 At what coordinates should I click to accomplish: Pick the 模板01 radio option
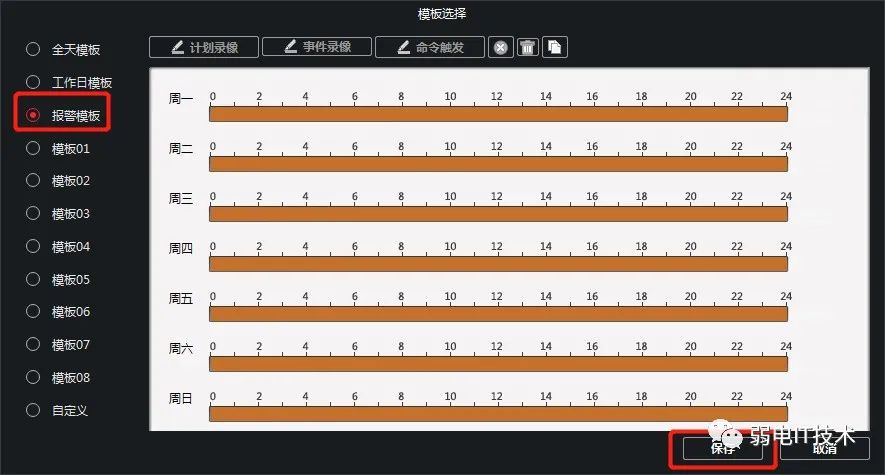pos(33,148)
